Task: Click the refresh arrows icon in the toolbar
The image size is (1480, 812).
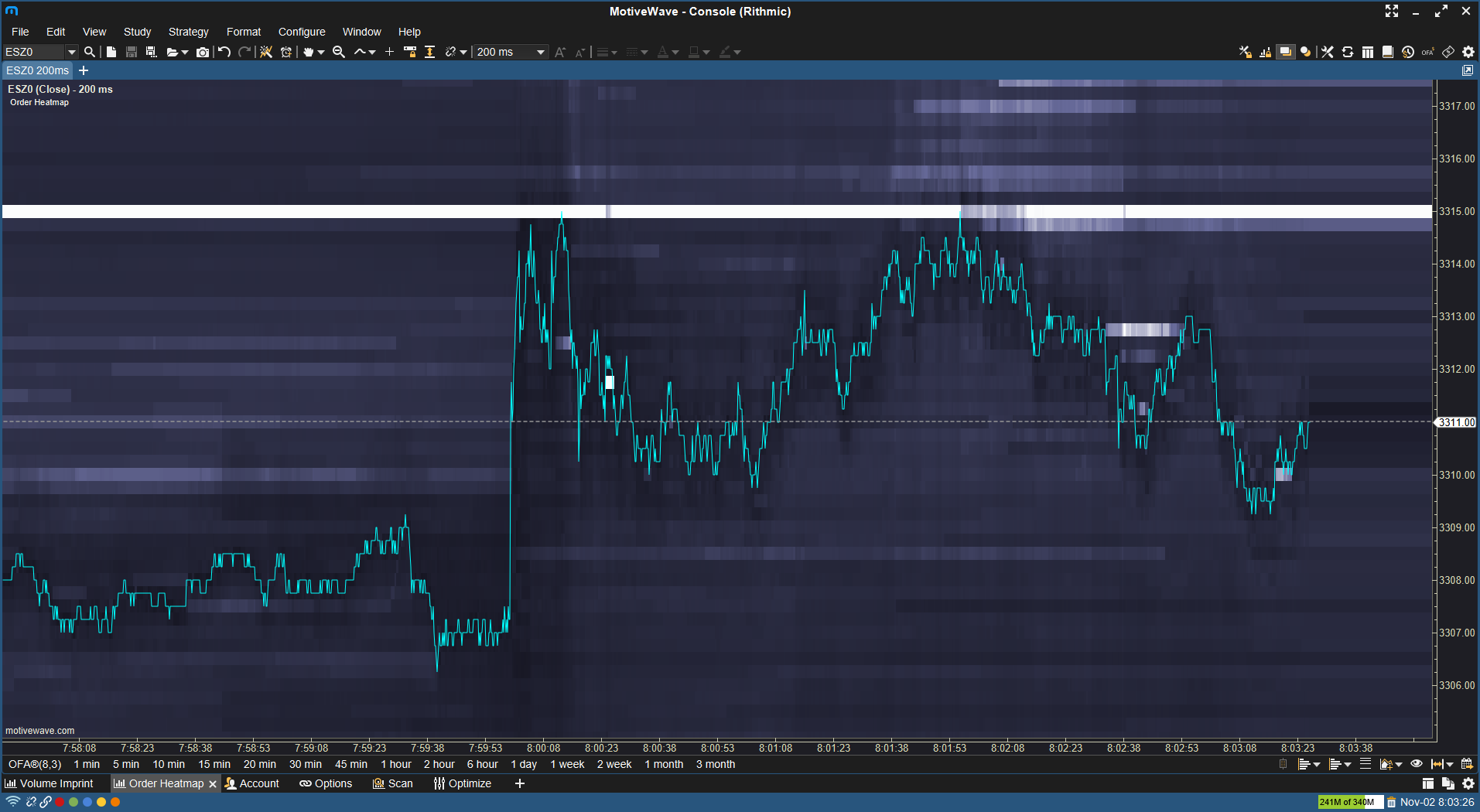Action: pyautogui.click(x=1348, y=52)
